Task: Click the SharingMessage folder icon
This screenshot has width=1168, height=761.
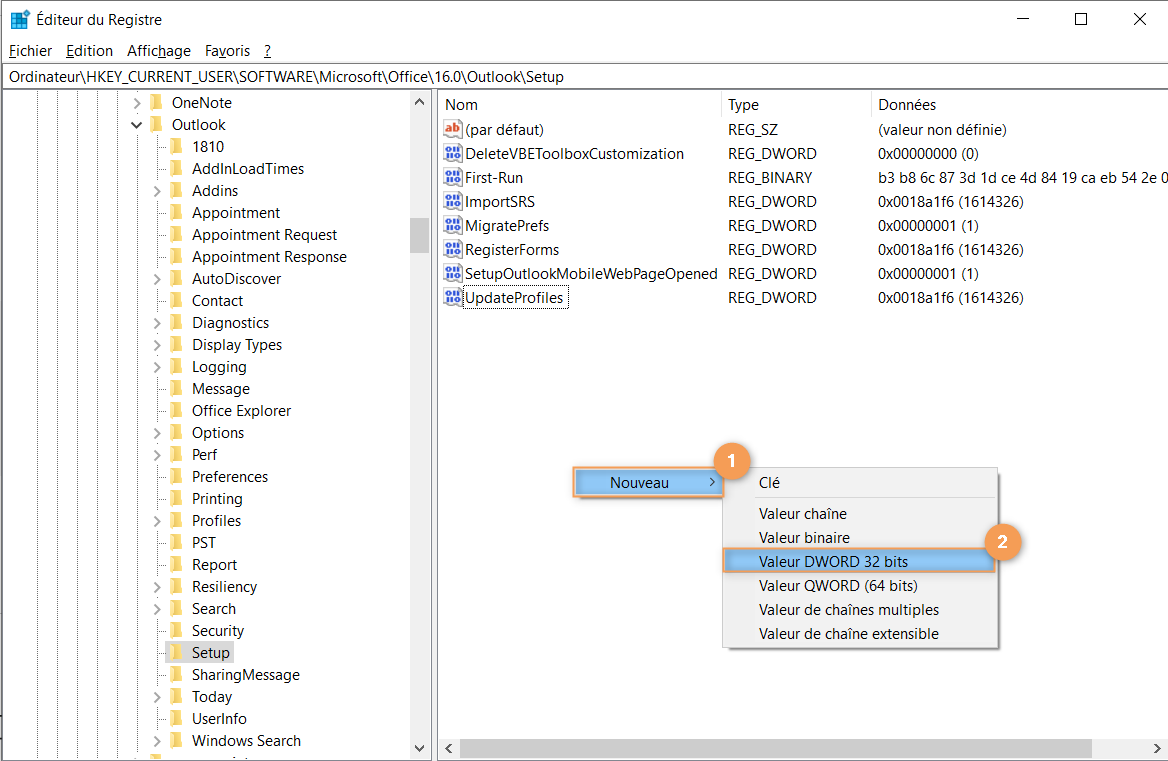Action: [x=177, y=674]
